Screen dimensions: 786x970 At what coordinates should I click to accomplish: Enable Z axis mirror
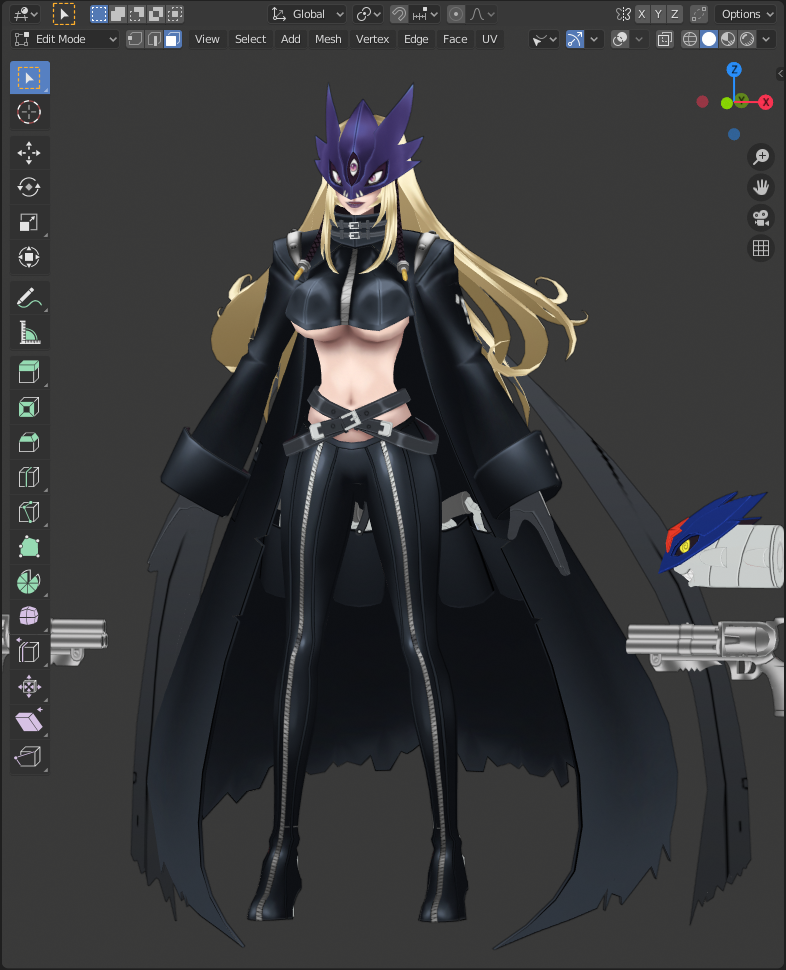675,14
